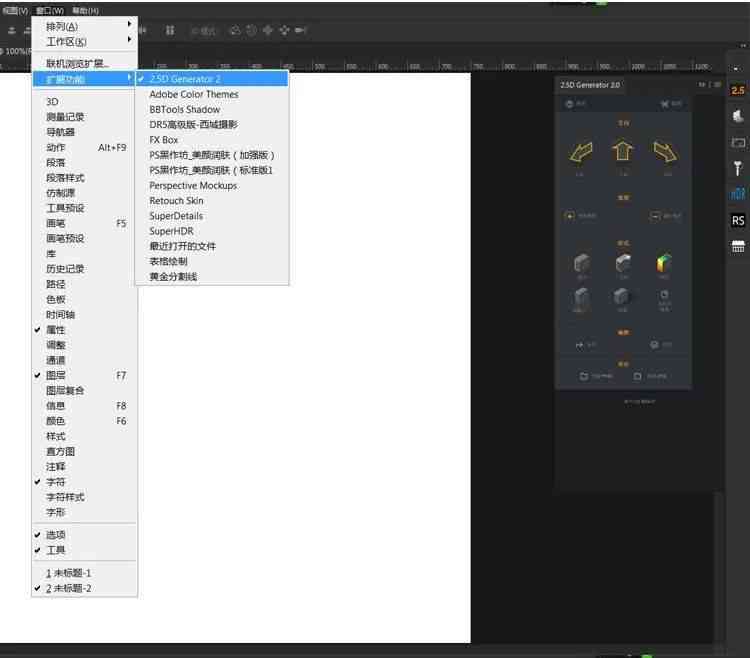Open the icon below the 2.5 dock icon
The image size is (750, 658).
[738, 116]
